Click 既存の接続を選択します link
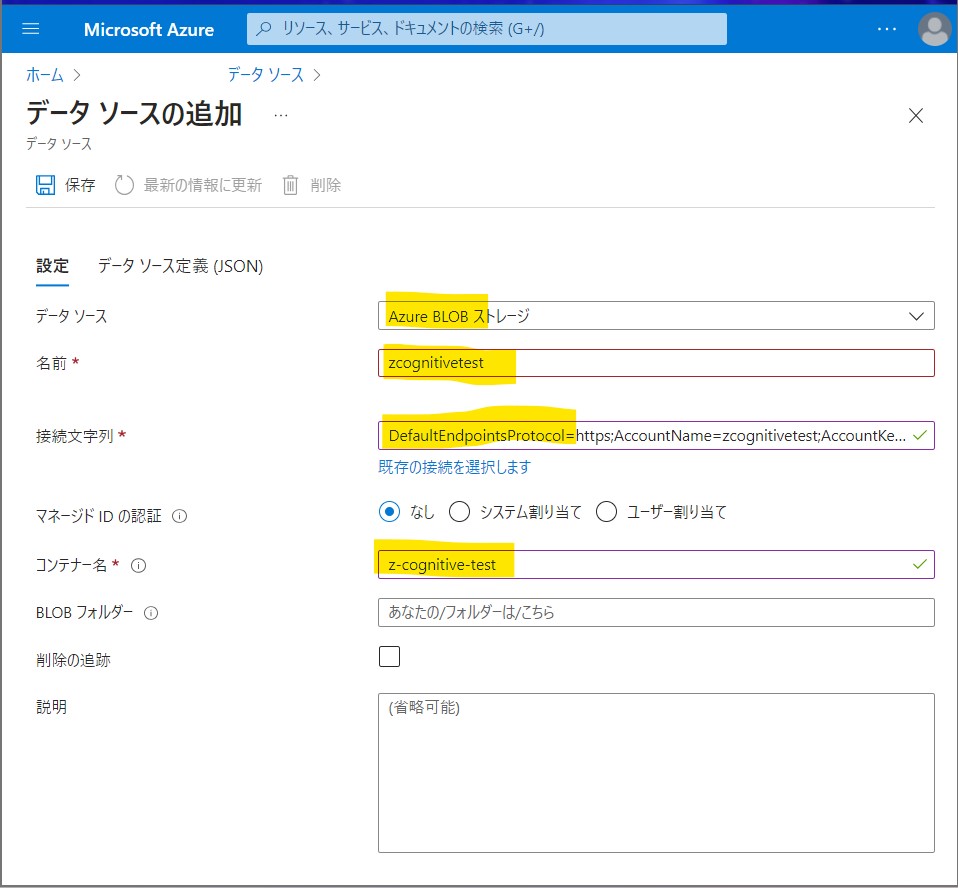Image resolution: width=958 pixels, height=888 pixels. 455,467
